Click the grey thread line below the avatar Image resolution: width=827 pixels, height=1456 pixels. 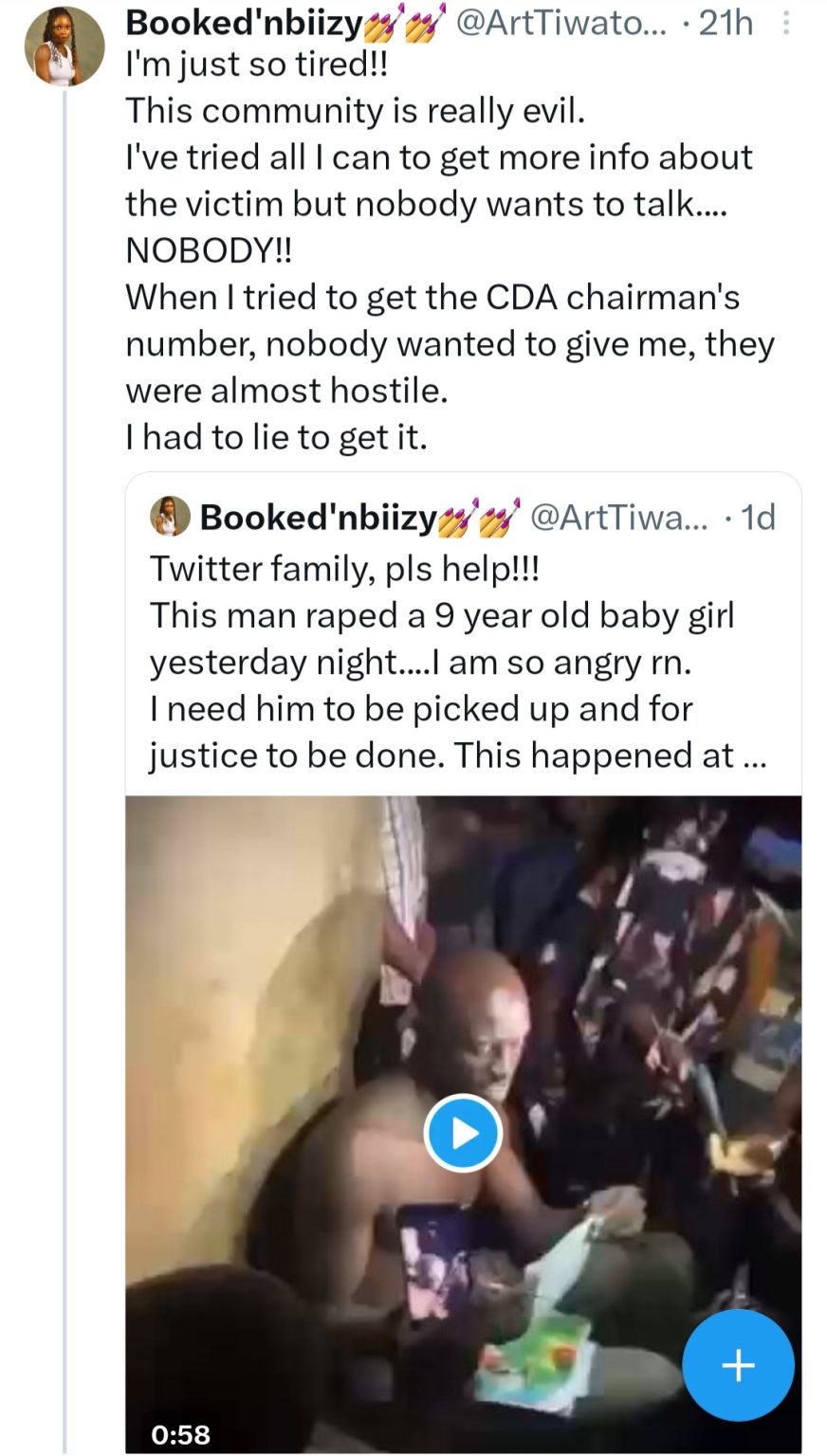pyautogui.click(x=64, y=758)
